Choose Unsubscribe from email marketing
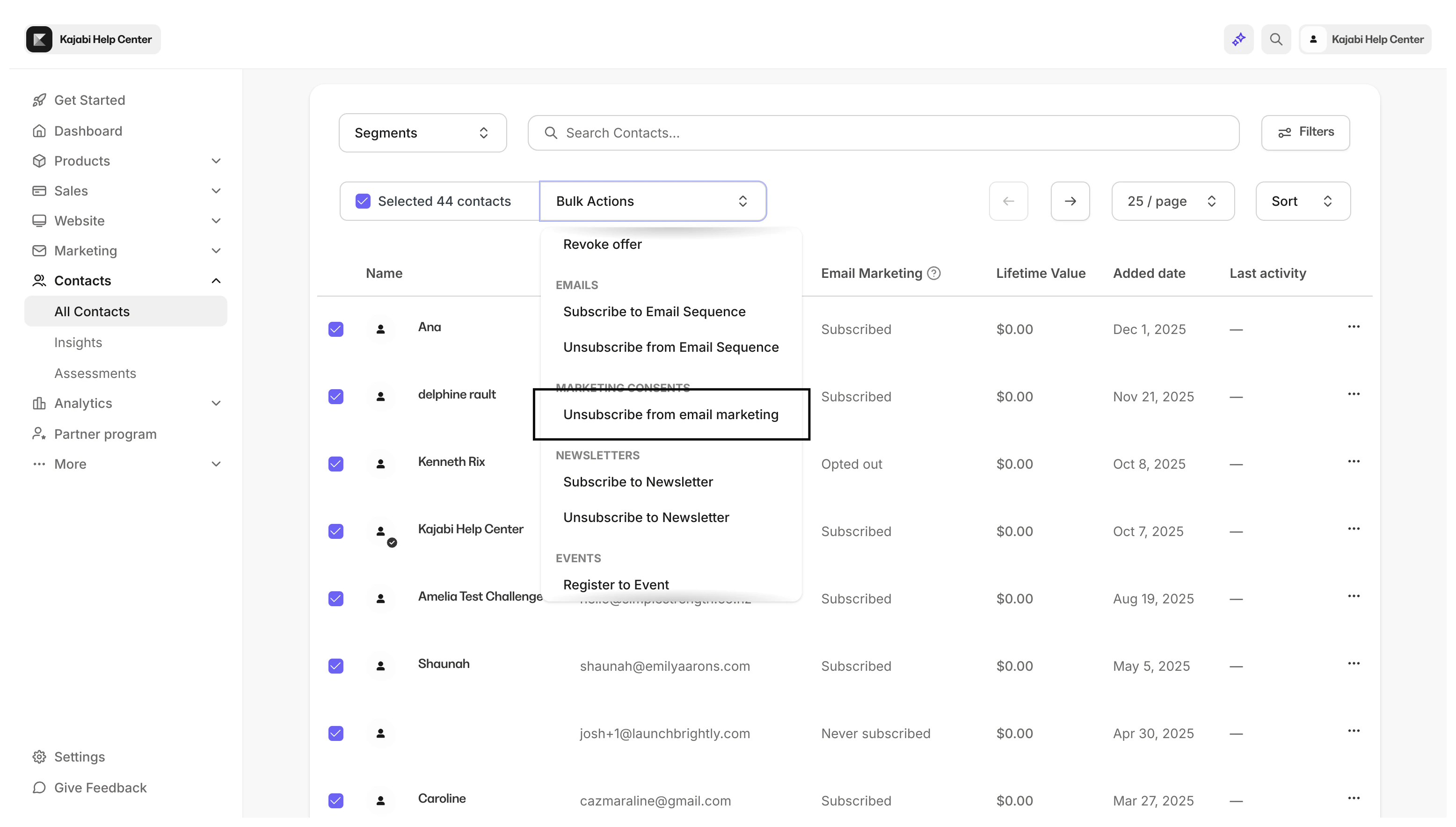The image size is (1456, 827). coord(671,414)
